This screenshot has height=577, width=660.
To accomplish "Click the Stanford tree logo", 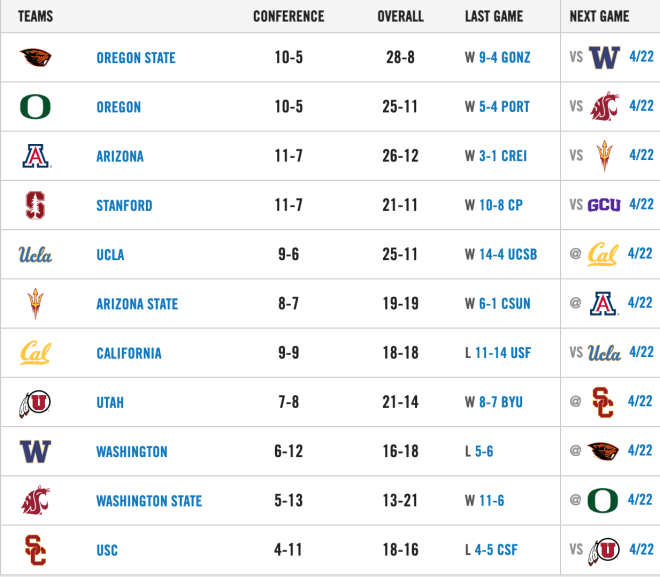I will click(35, 205).
